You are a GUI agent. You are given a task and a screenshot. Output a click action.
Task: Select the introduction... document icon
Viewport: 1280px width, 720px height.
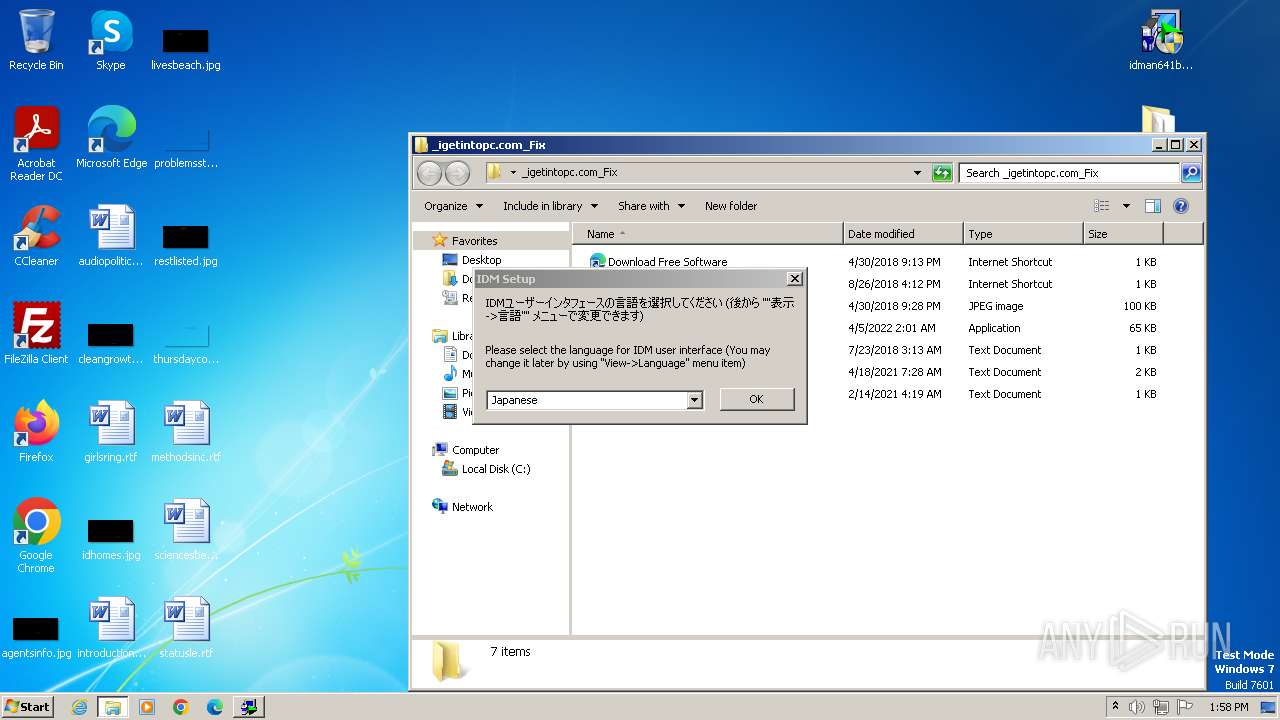(111, 628)
